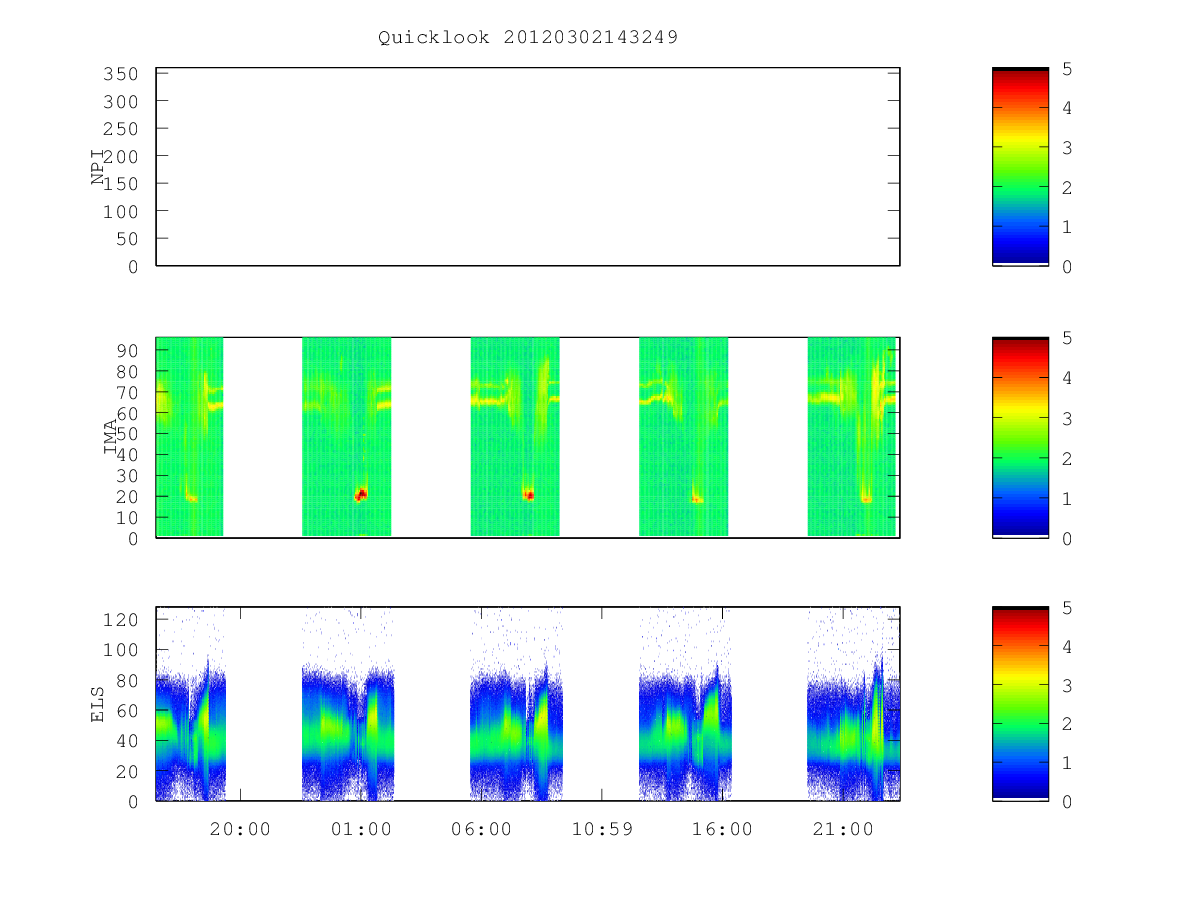Click the title Quicklook 20120302143249

528,37
